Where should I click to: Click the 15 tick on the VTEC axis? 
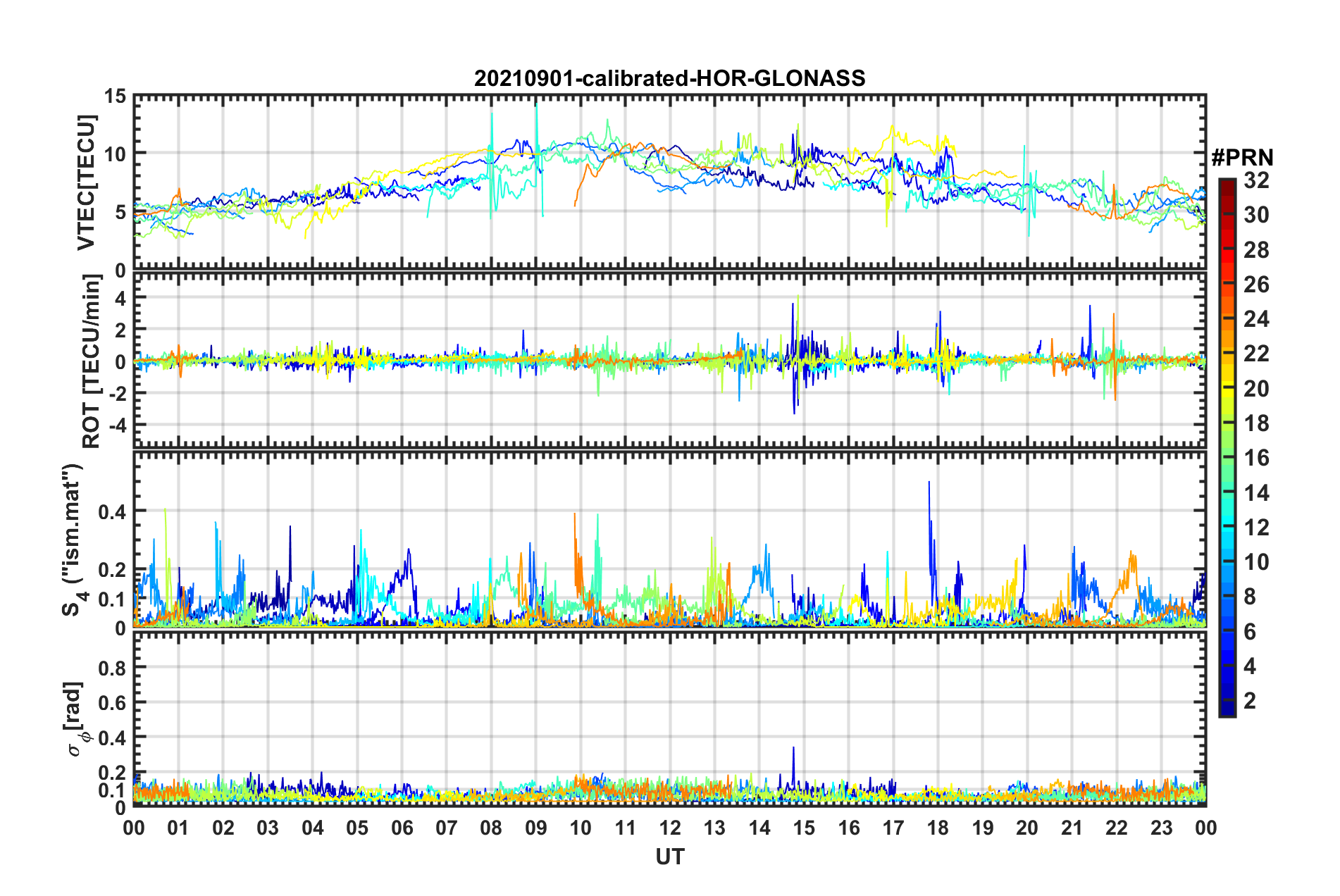click(116, 97)
